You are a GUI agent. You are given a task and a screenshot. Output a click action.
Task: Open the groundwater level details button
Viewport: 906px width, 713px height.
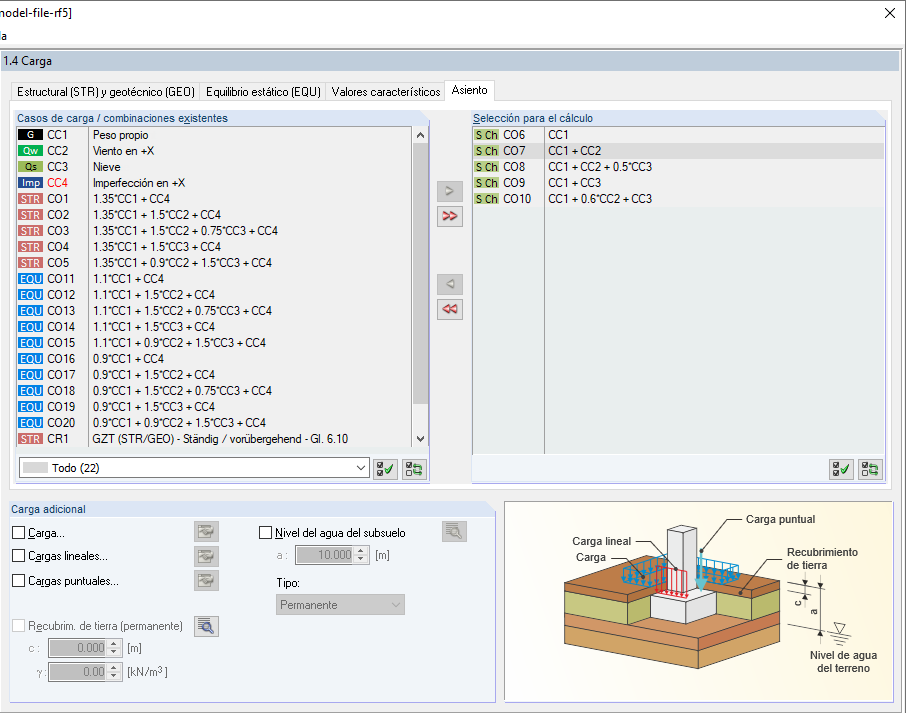[x=454, y=532]
